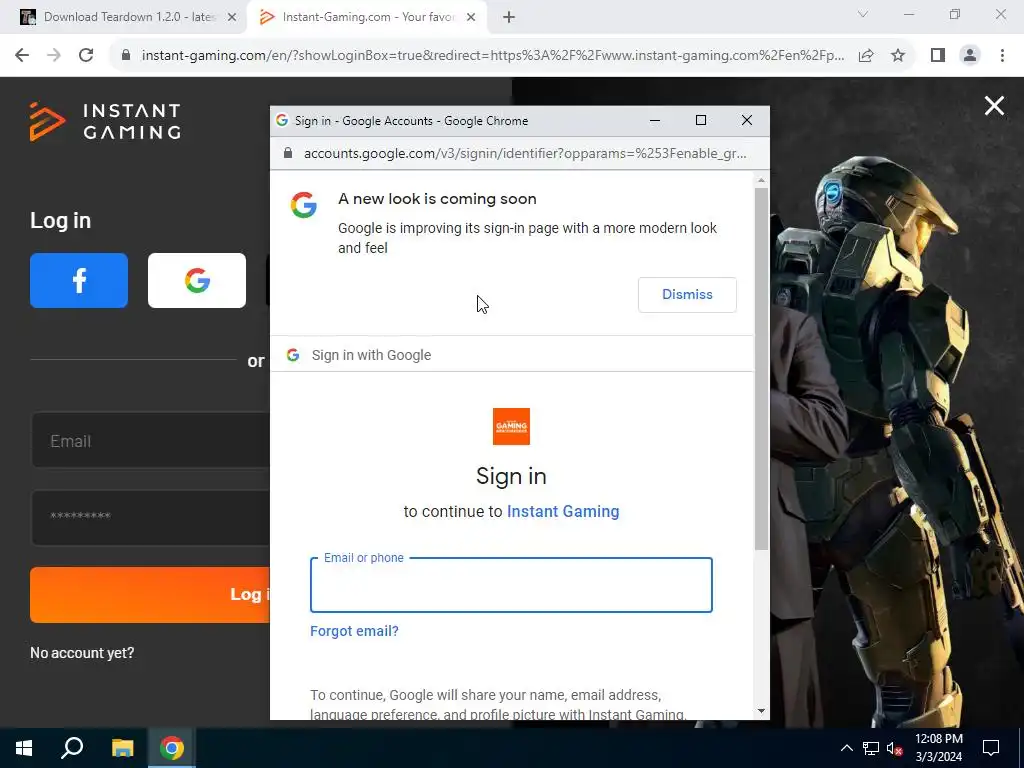The height and width of the screenshot is (768, 1024).
Task: Click the Instant Gaming logo
Action: pyautogui.click(x=105, y=121)
